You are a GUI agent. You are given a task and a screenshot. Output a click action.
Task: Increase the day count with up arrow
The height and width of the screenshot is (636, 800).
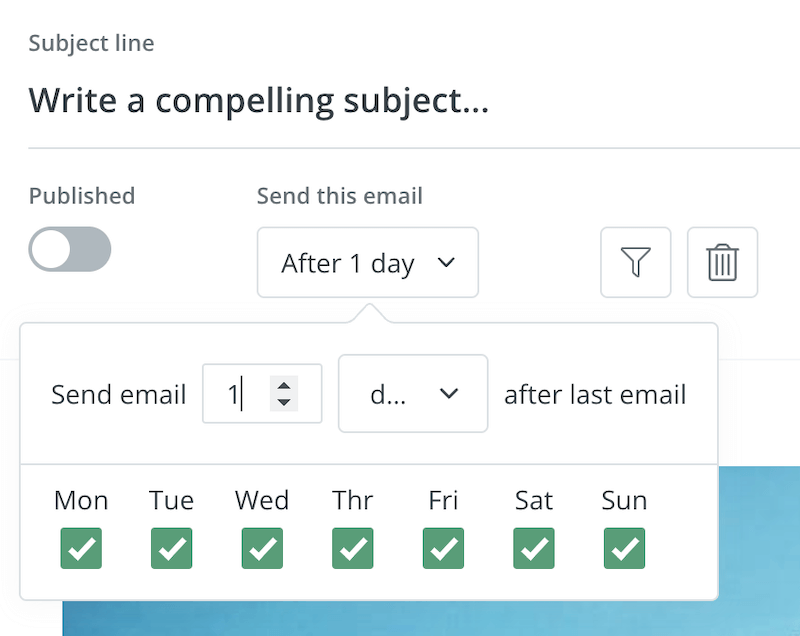tap(284, 385)
